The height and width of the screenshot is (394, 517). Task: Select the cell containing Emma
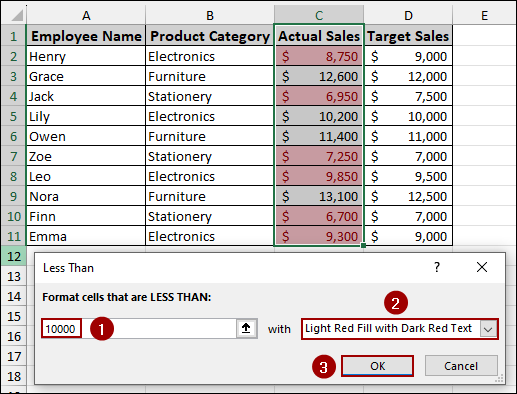[86, 236]
